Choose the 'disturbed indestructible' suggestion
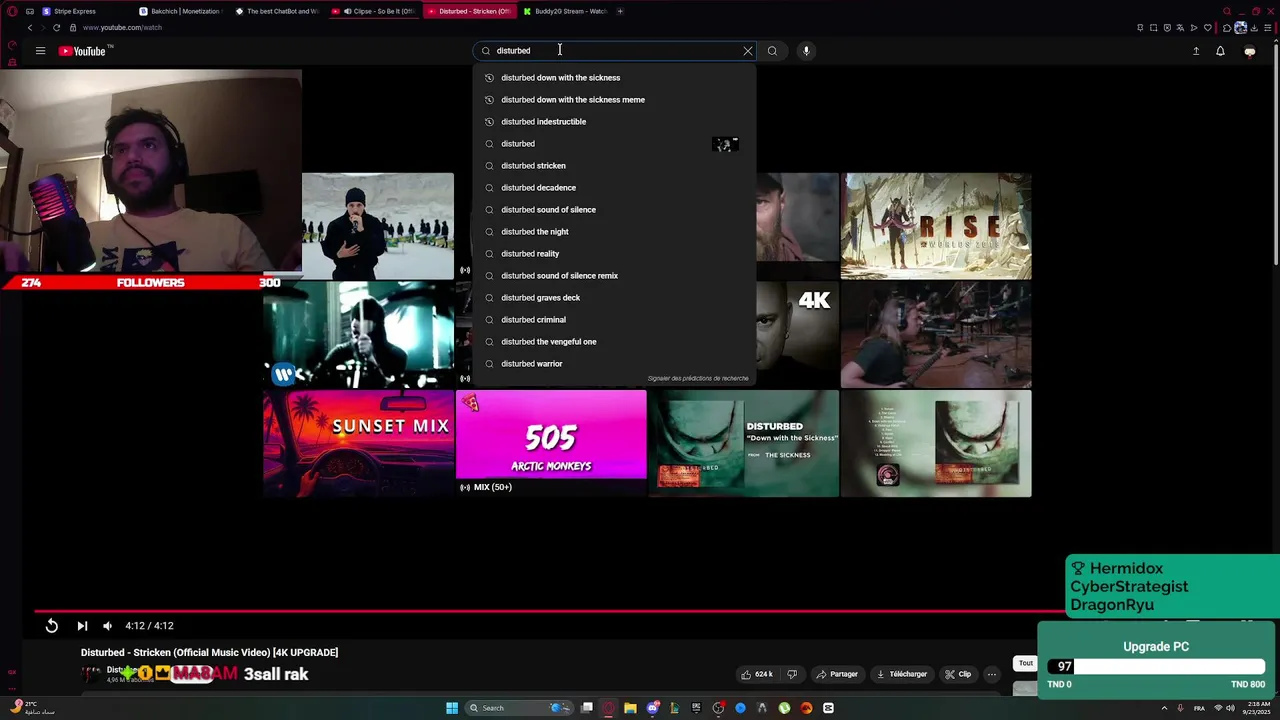The width and height of the screenshot is (1280, 720). click(615, 122)
